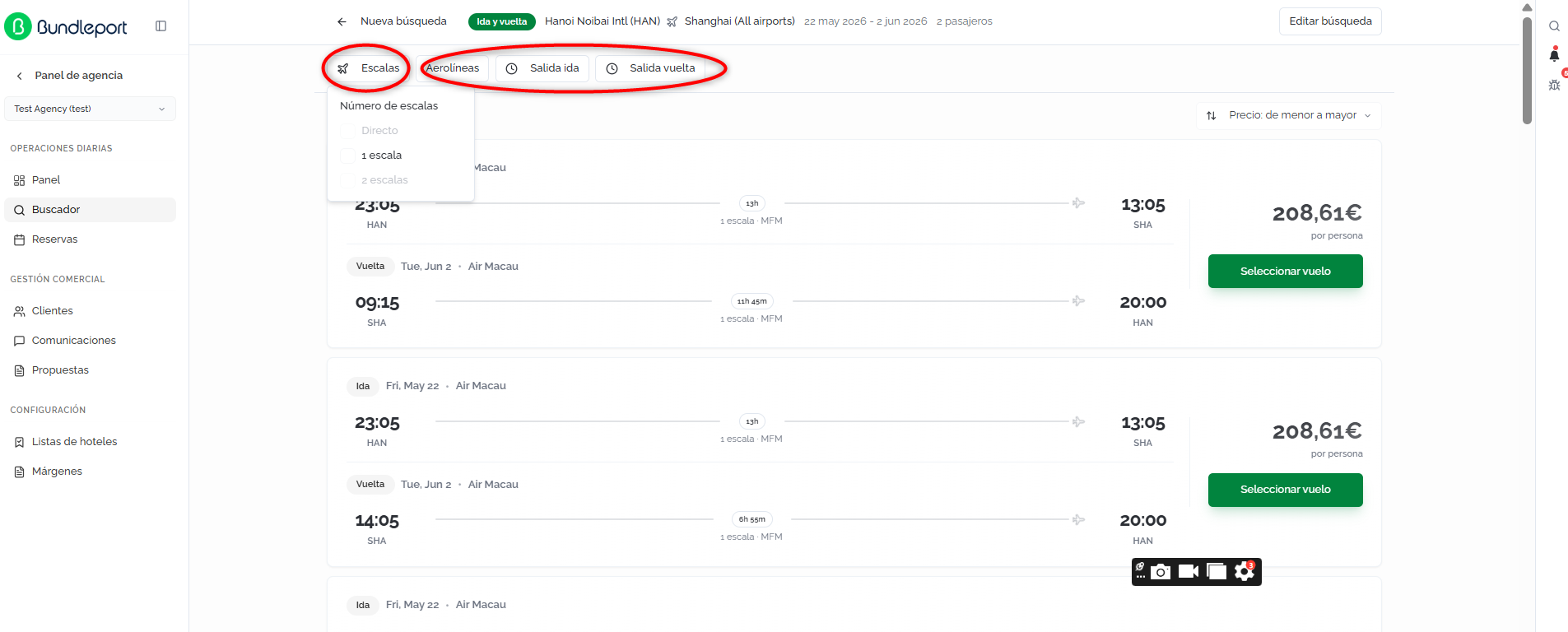The width and height of the screenshot is (1568, 632).
Task: Click the Propuestas document icon
Action: tap(19, 370)
